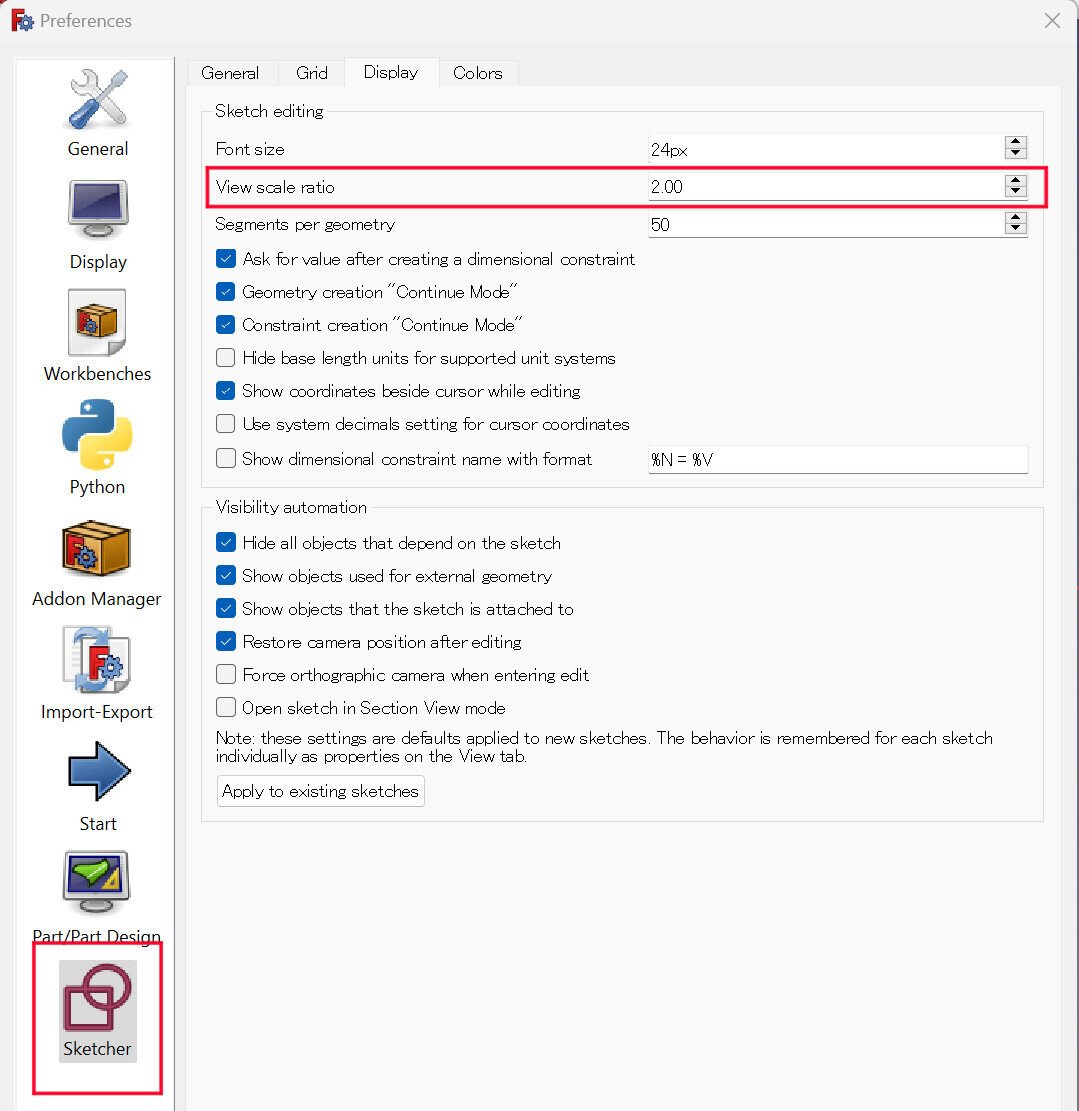Screen dimensions: 1079x1111
Task: Decrease Segments per geometry value
Action: click(1015, 229)
